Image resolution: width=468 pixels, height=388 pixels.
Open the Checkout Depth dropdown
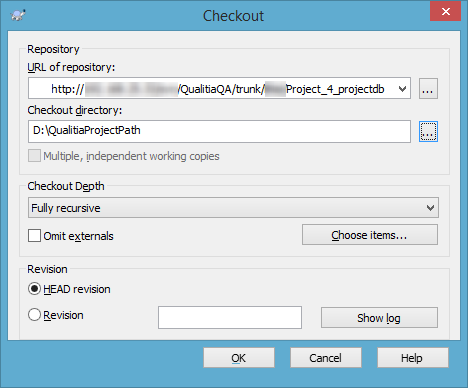pos(430,208)
